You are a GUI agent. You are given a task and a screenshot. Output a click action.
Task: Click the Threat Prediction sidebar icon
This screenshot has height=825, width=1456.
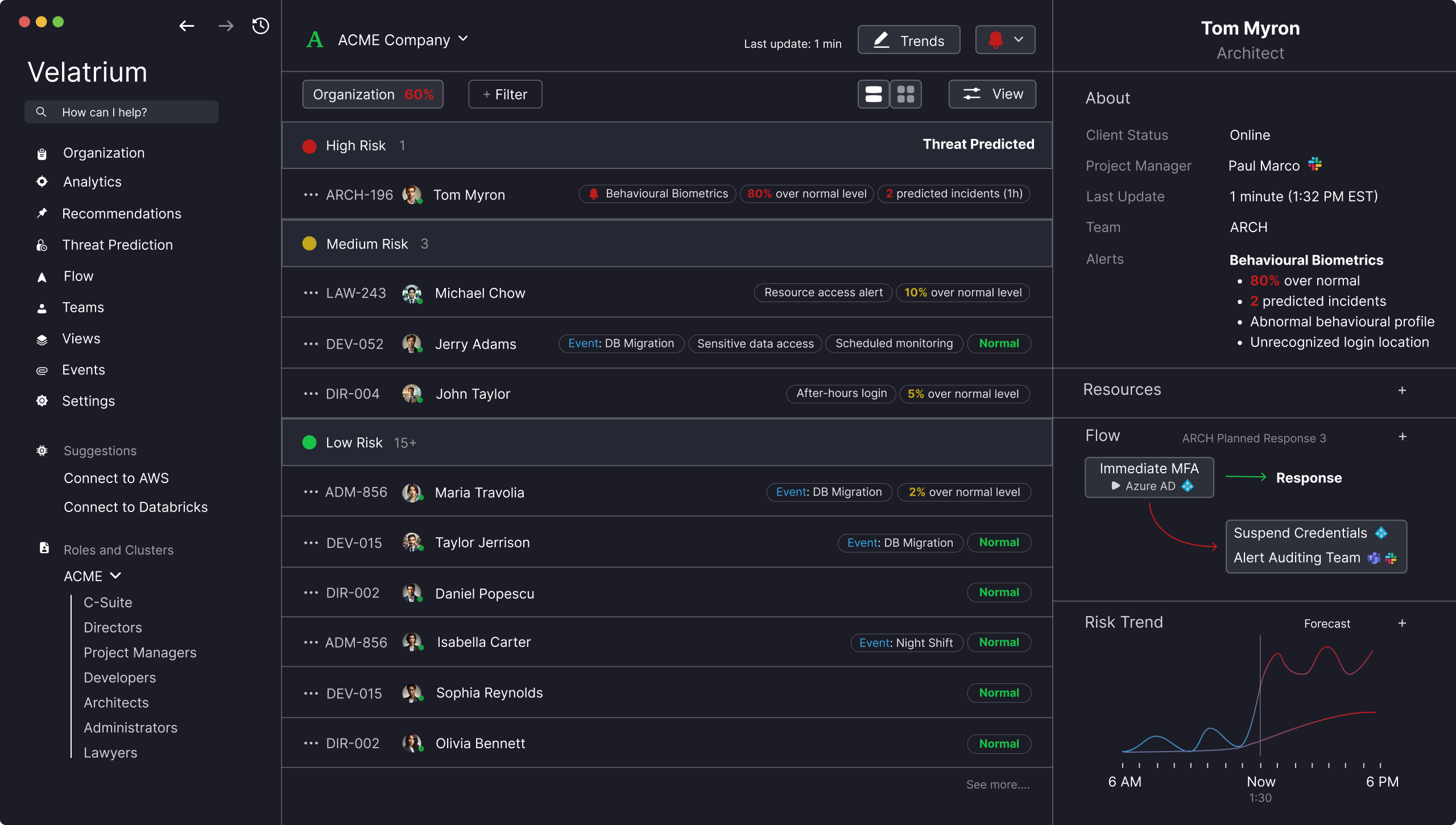[42, 245]
